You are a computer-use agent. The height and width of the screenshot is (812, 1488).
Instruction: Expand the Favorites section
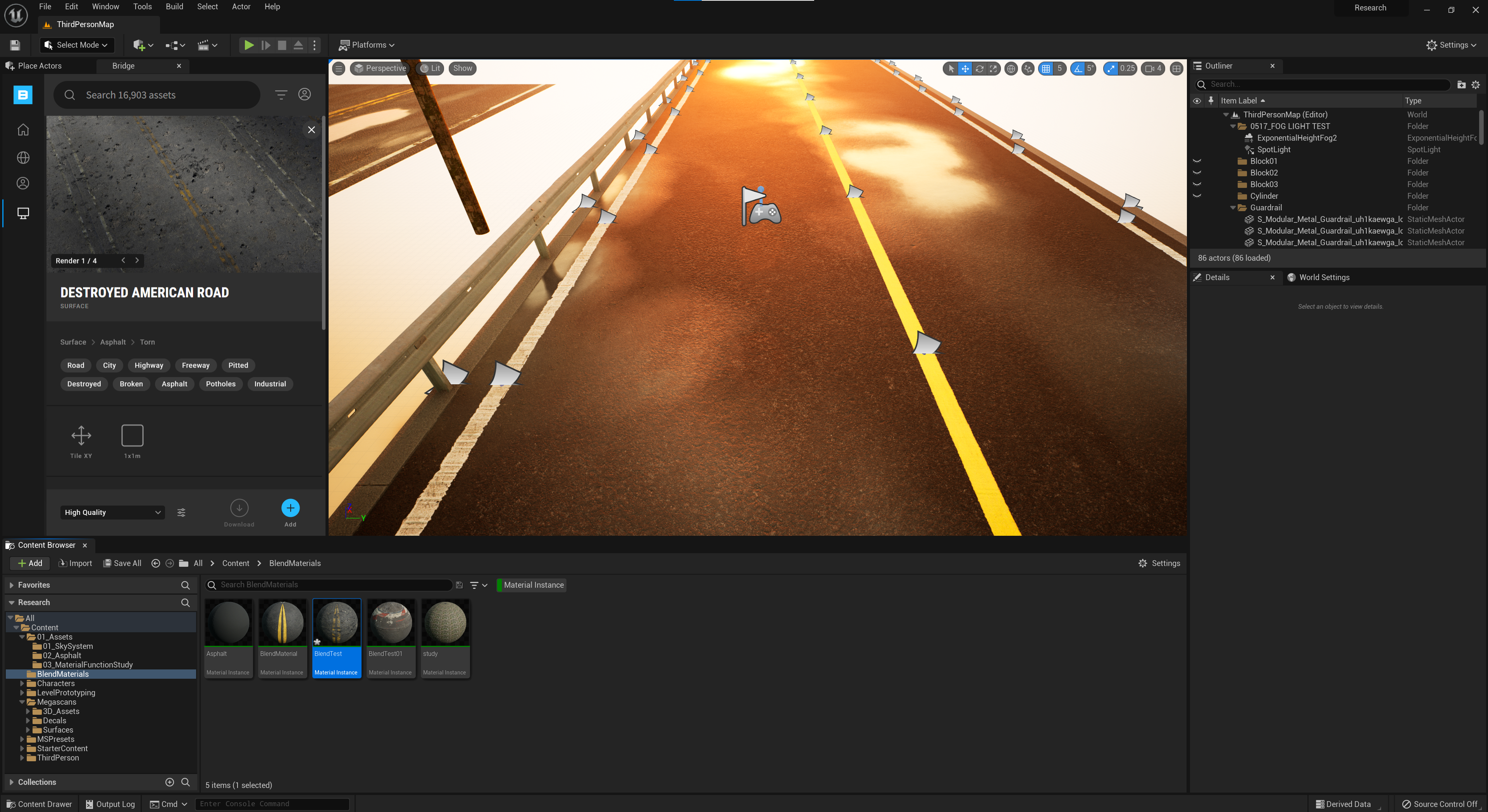coord(12,585)
